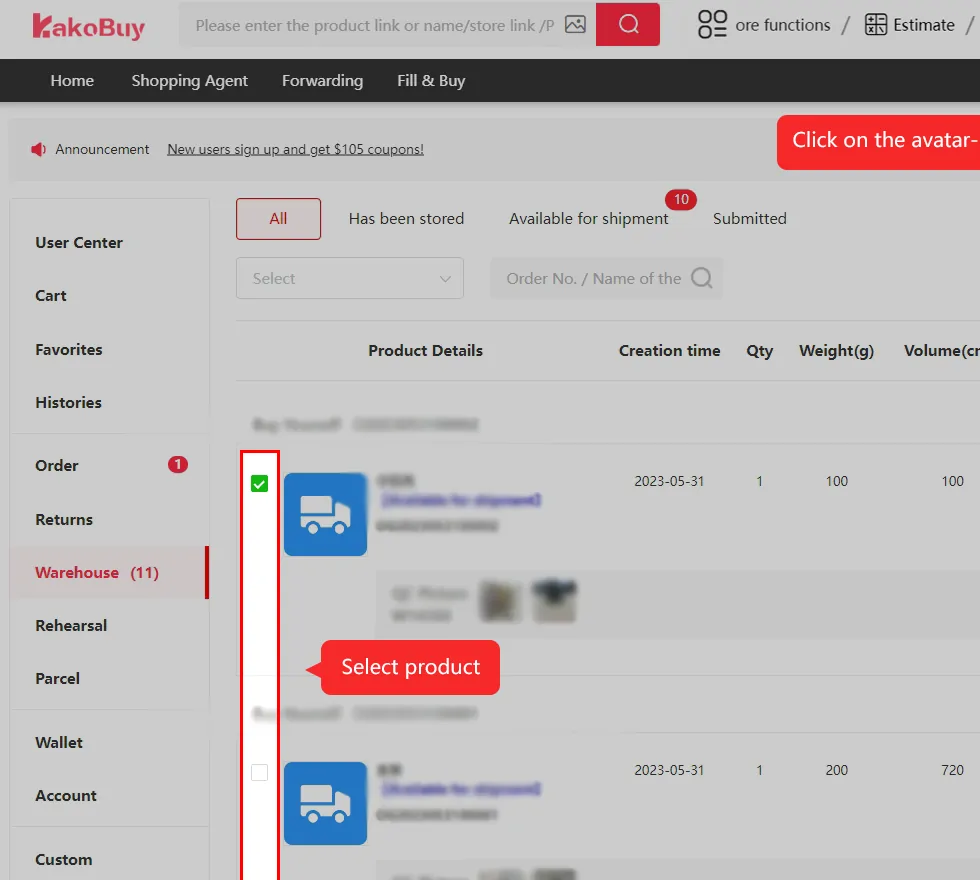Open Histories in sidebar
This screenshot has width=980, height=880.
[68, 402]
